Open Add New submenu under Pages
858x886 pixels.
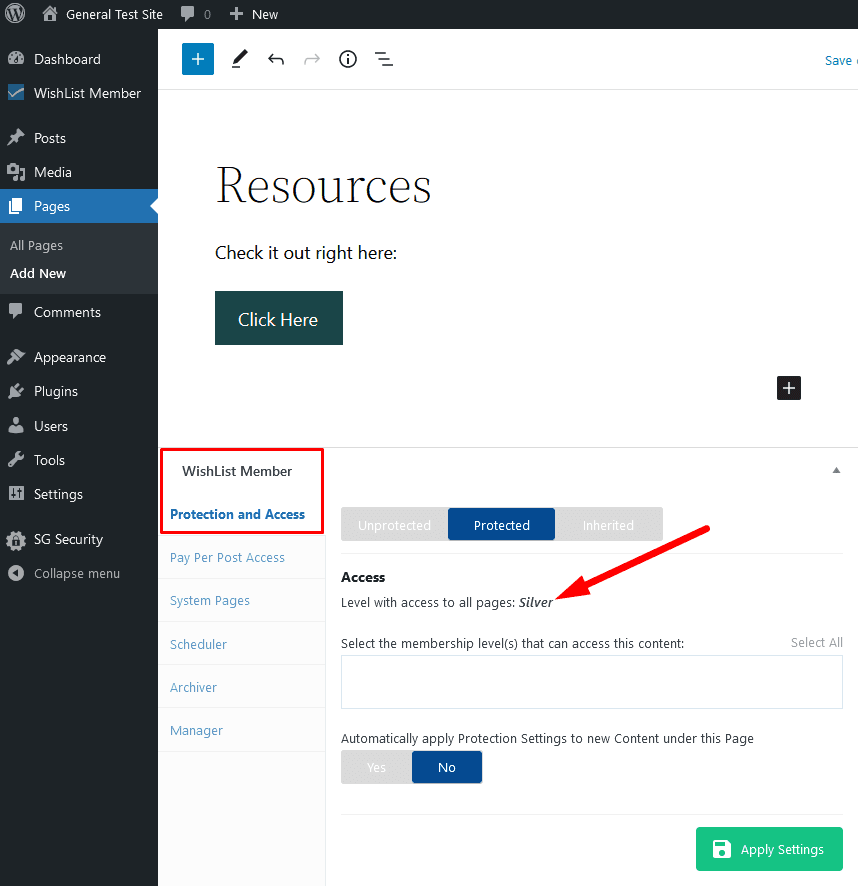pos(38,273)
